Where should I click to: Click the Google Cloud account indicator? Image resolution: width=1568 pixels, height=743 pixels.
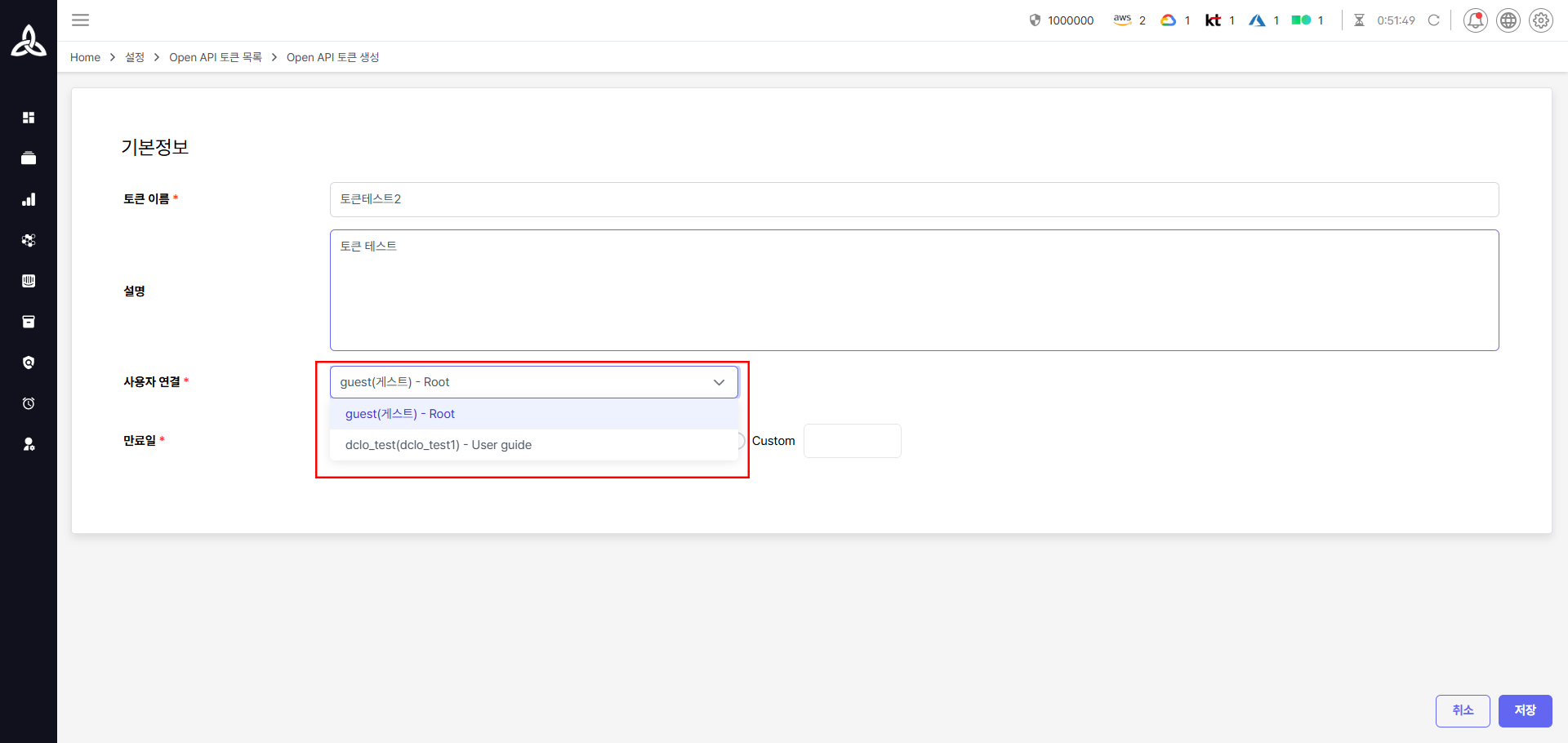1175,20
